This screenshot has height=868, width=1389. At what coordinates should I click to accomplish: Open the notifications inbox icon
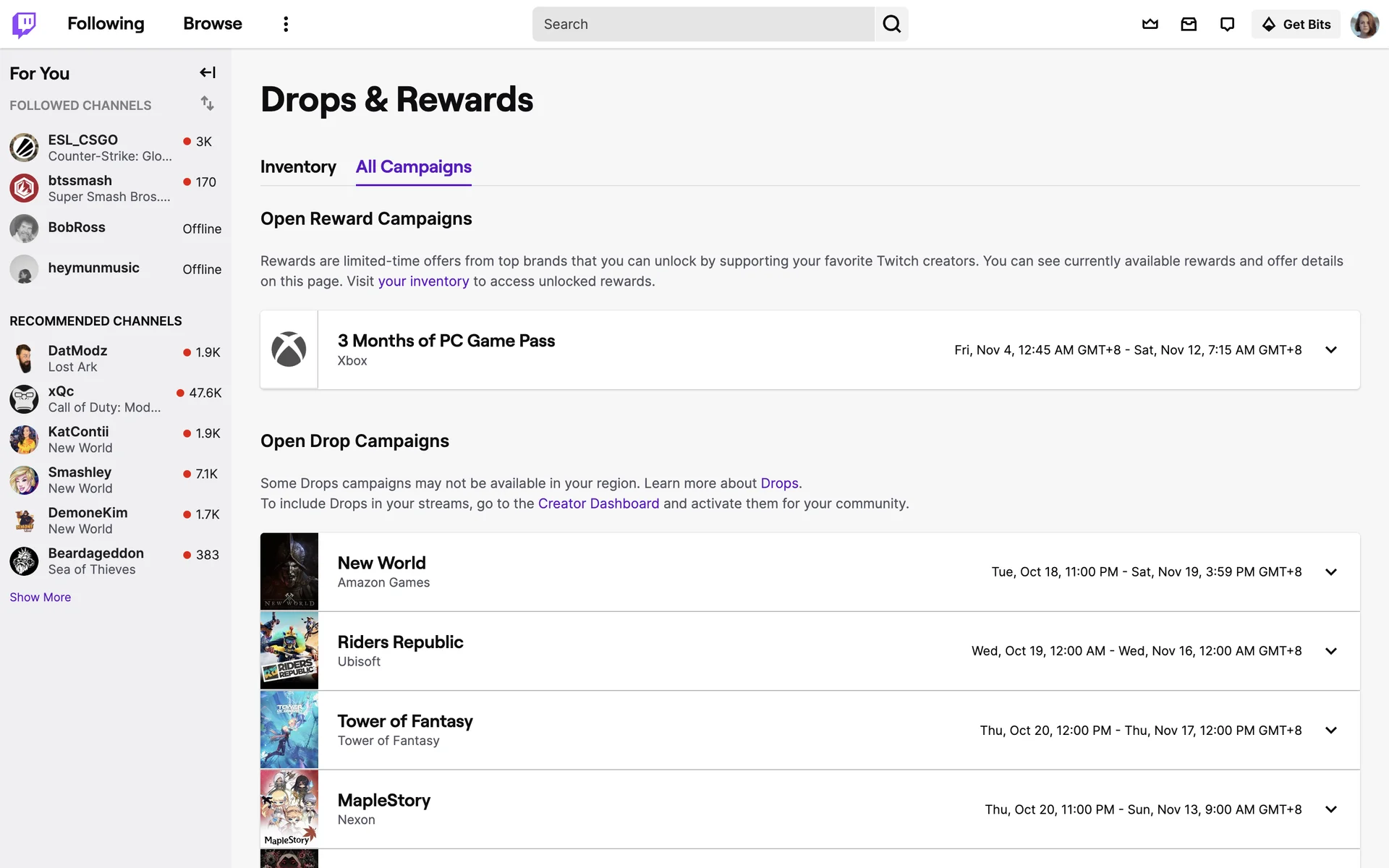point(1189,24)
